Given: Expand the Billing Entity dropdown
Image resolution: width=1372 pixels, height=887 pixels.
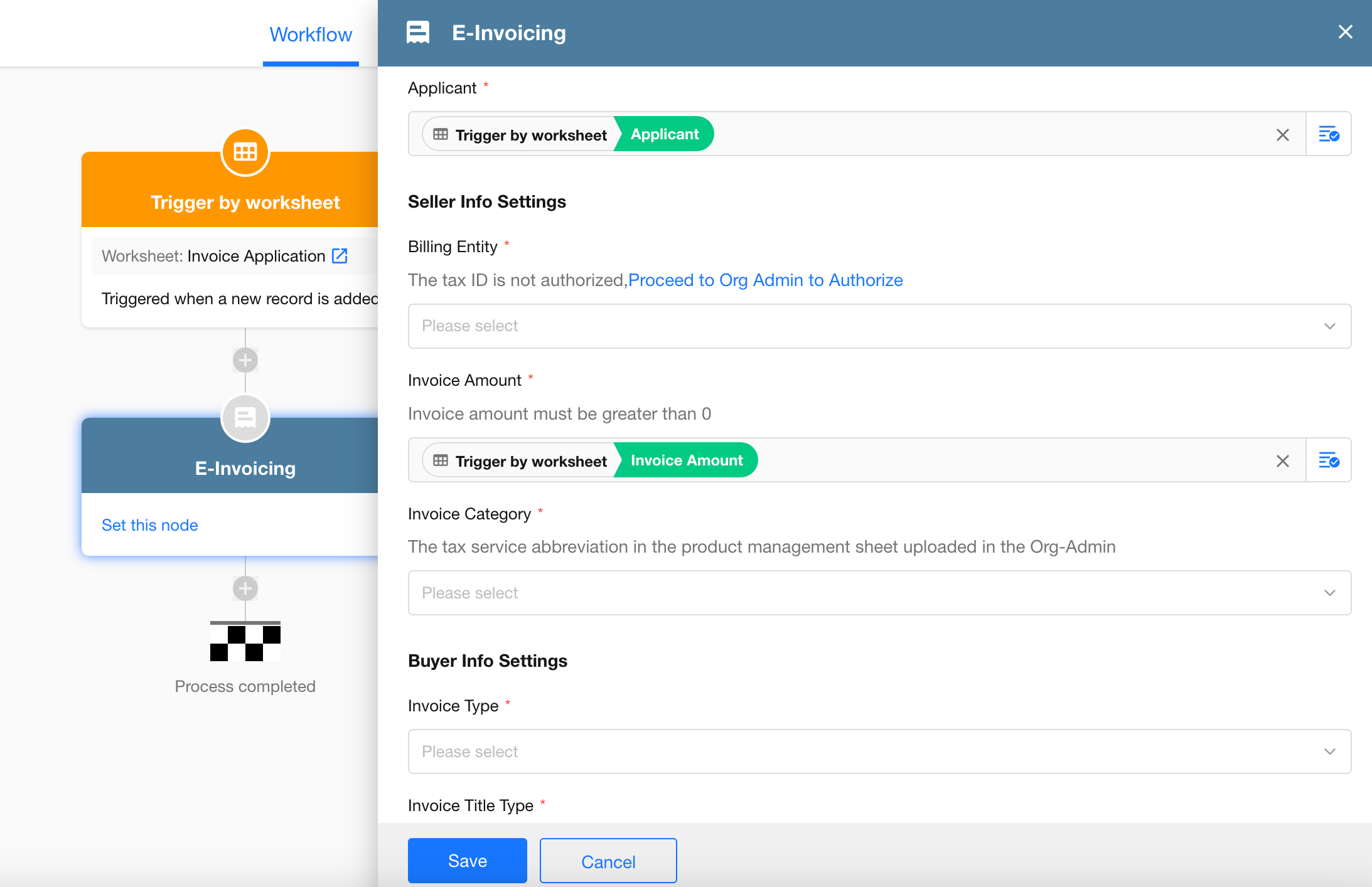Looking at the screenshot, I should [x=879, y=326].
